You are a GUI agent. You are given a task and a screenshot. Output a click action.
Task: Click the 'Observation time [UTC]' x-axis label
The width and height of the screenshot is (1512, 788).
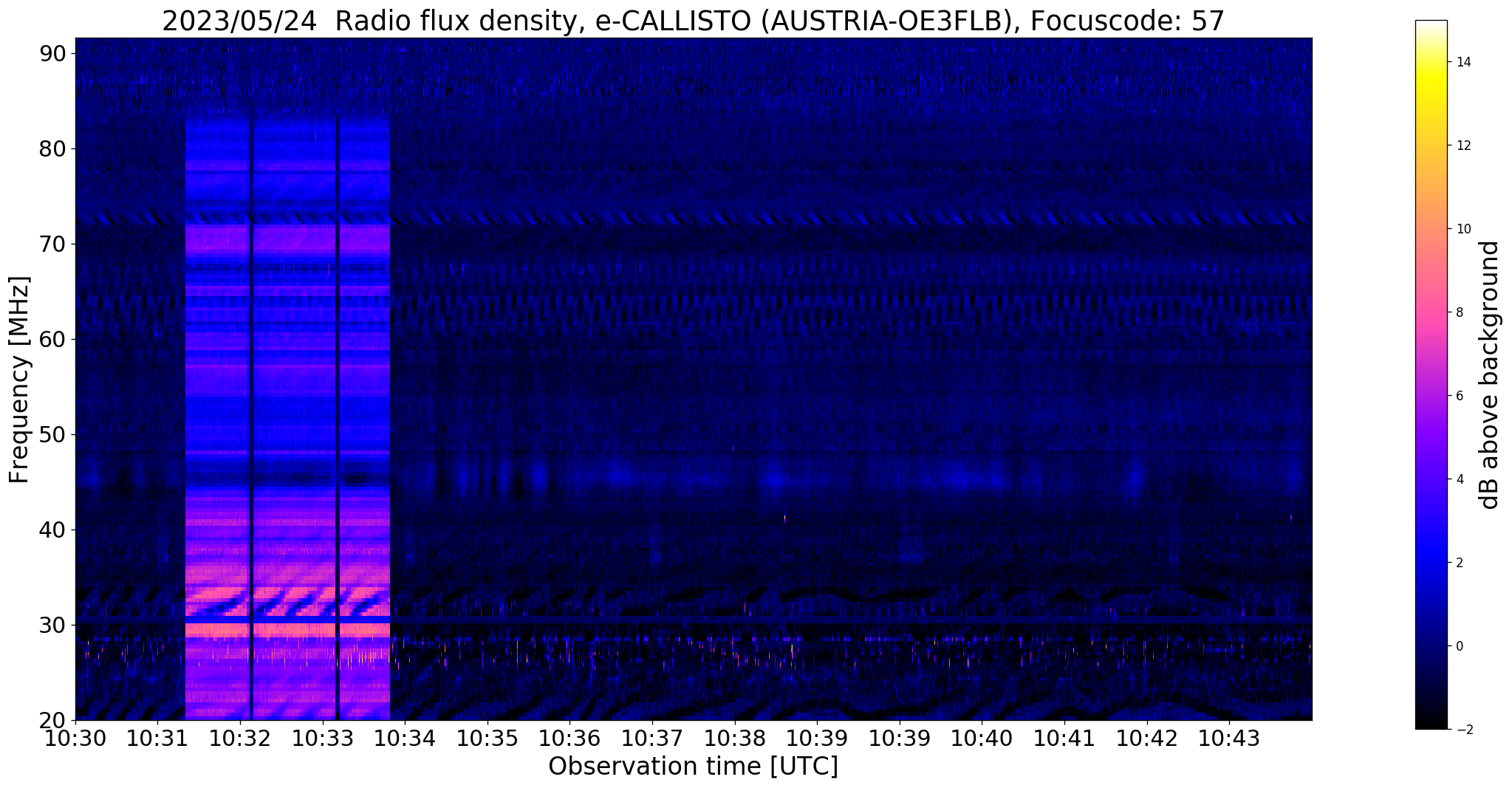(x=693, y=767)
